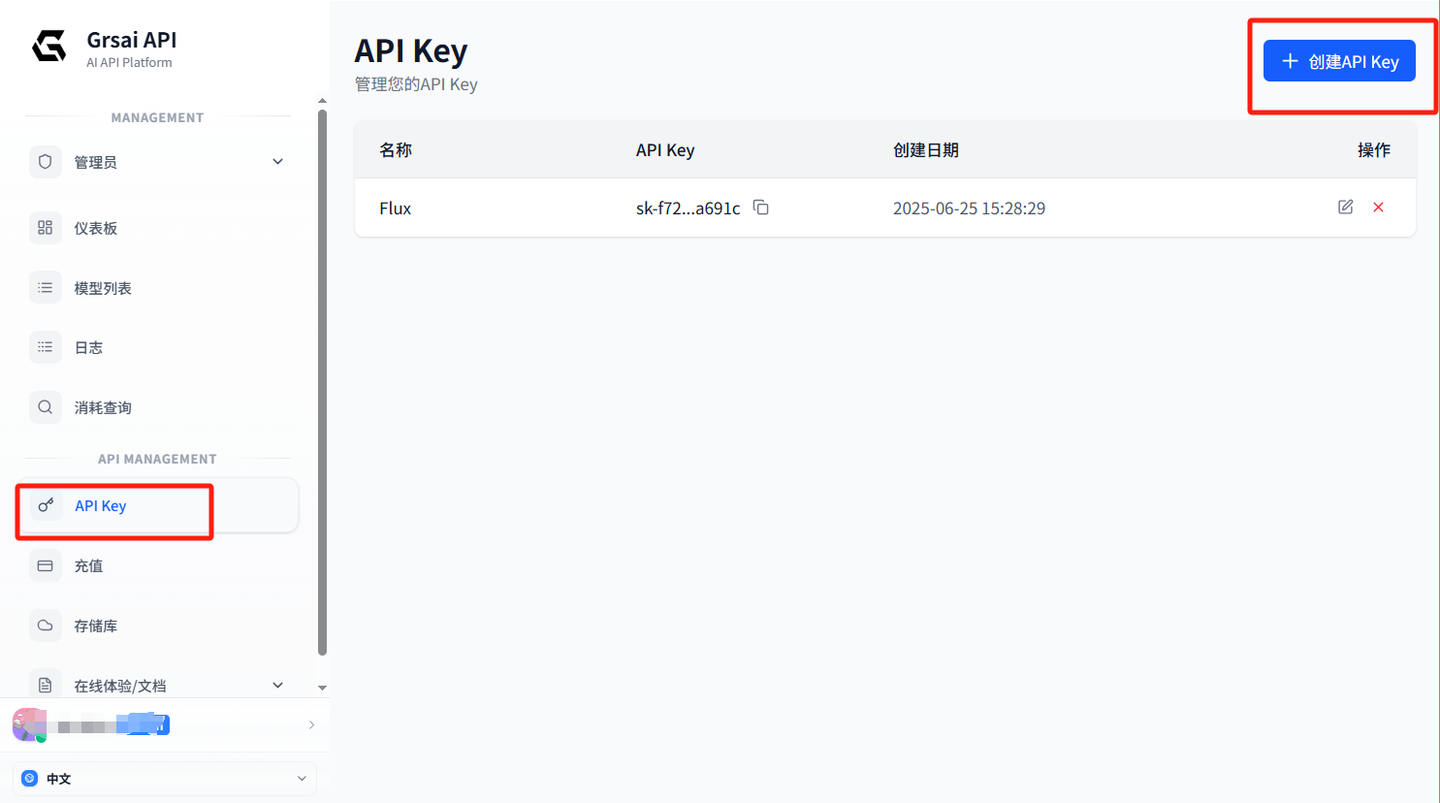Viewport: 1440px width, 803px height.
Task: Expand the 在线体验/文档 menu
Action: point(278,685)
